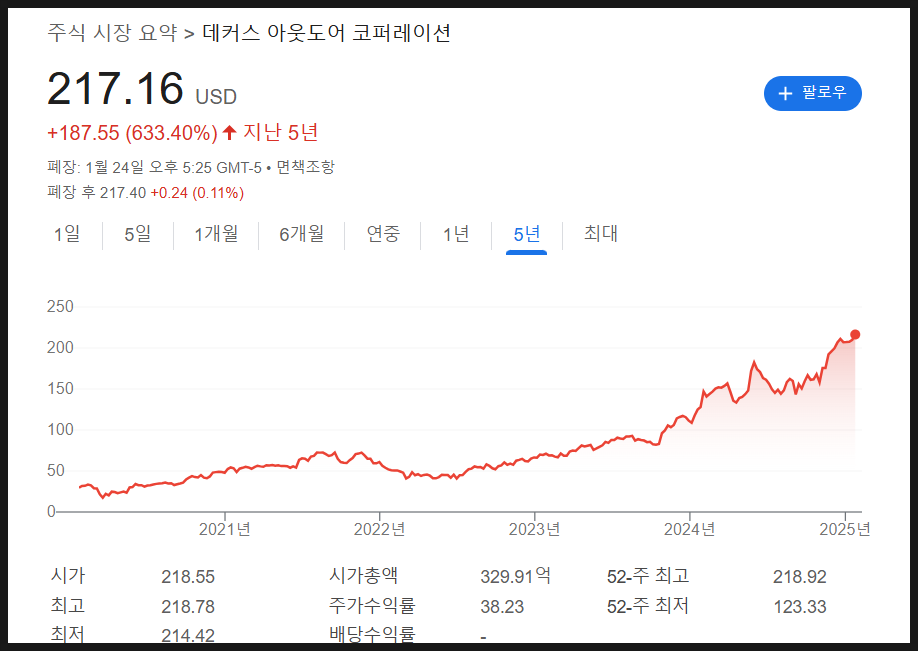Click the 주가수익률 value 38.23
Screen dimensions: 918x651
pos(502,607)
